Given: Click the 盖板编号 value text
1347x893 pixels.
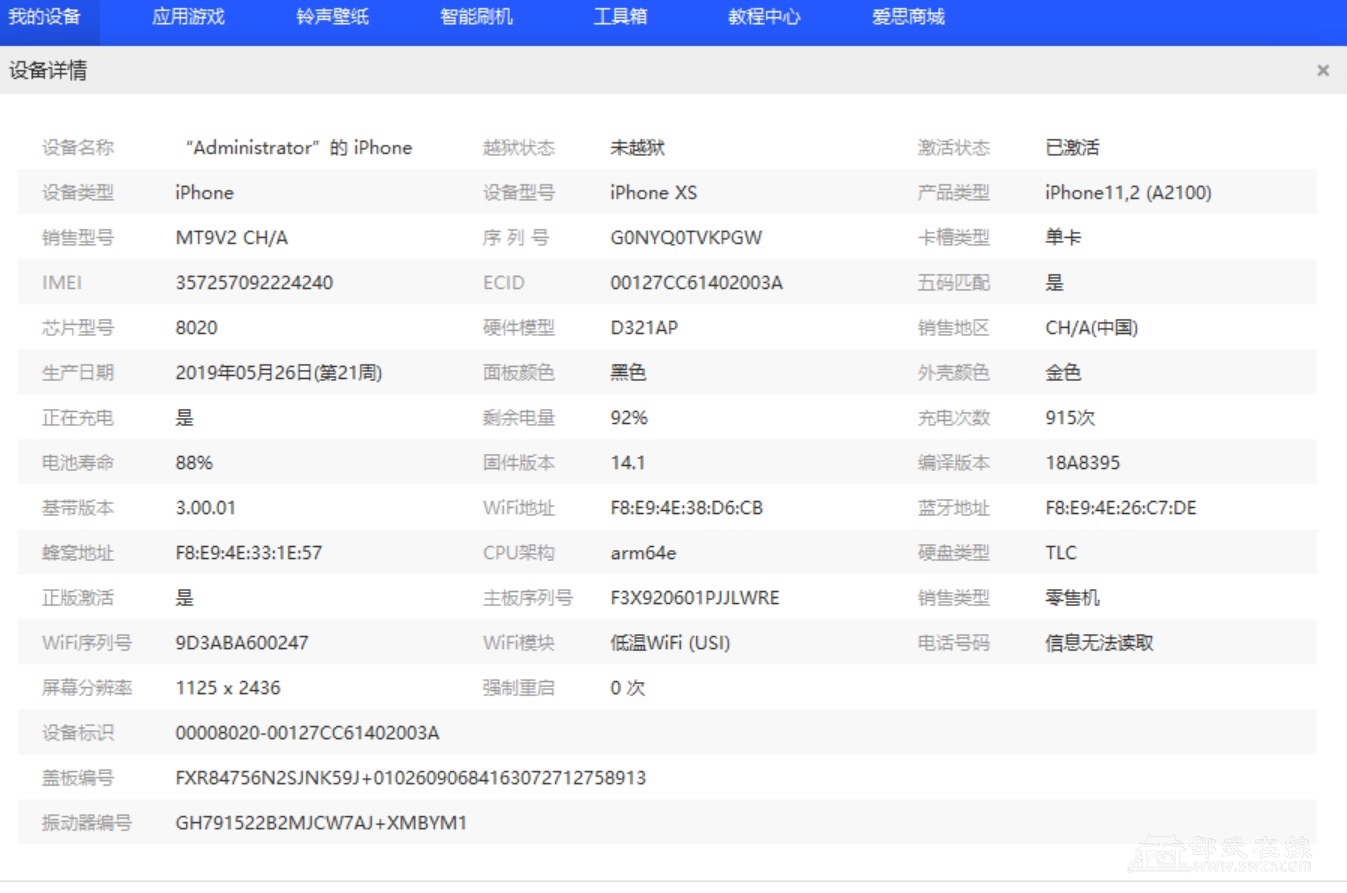Looking at the screenshot, I should point(410,778).
